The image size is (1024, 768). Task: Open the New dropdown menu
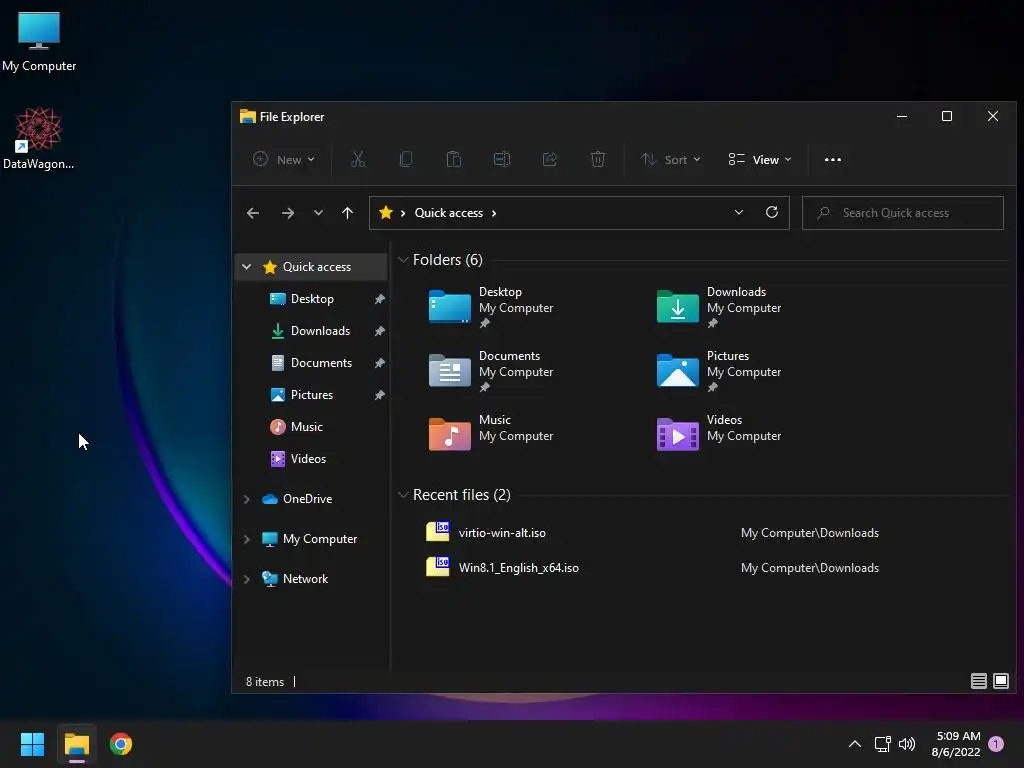(x=283, y=159)
